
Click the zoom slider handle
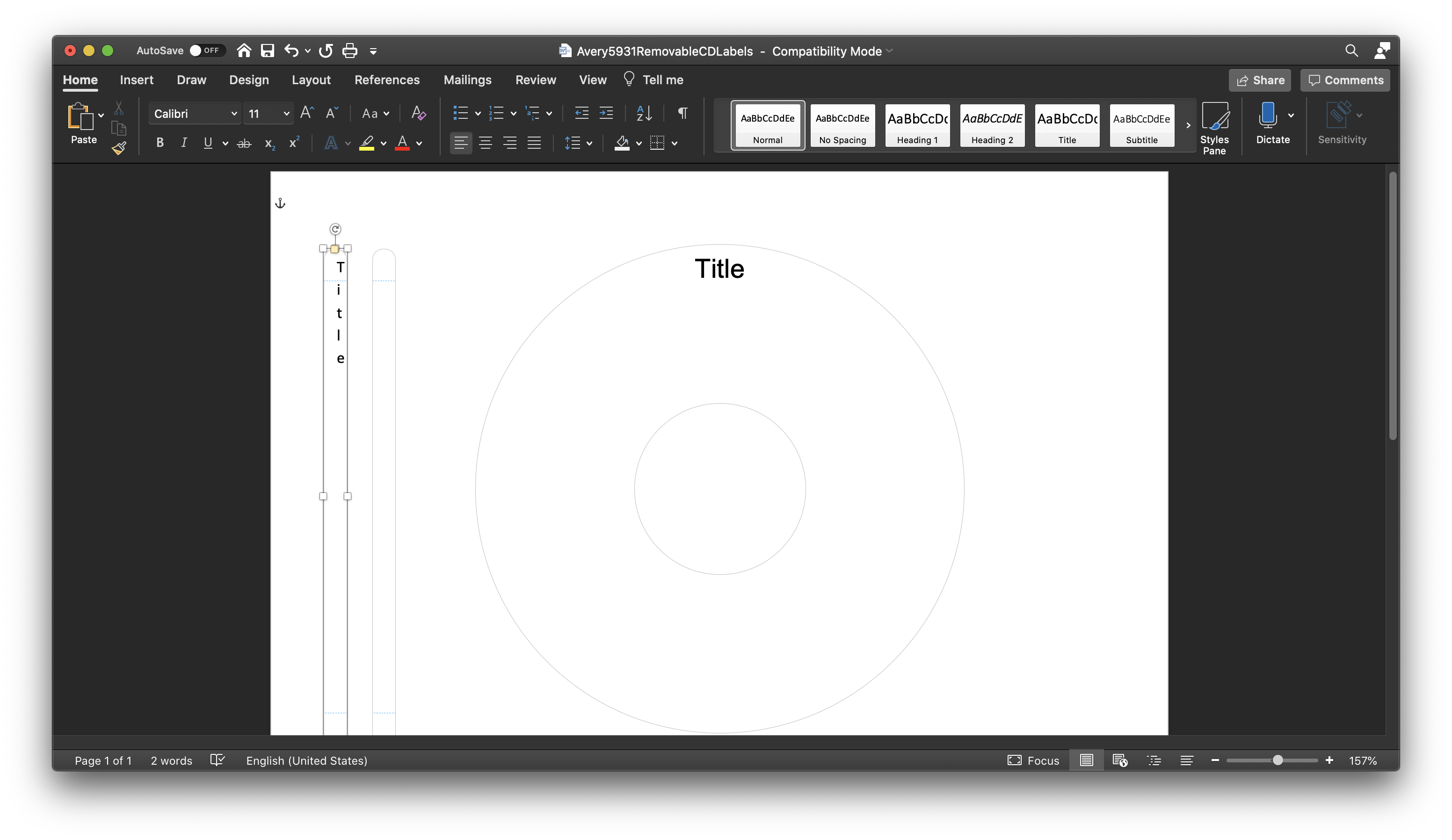1278,760
